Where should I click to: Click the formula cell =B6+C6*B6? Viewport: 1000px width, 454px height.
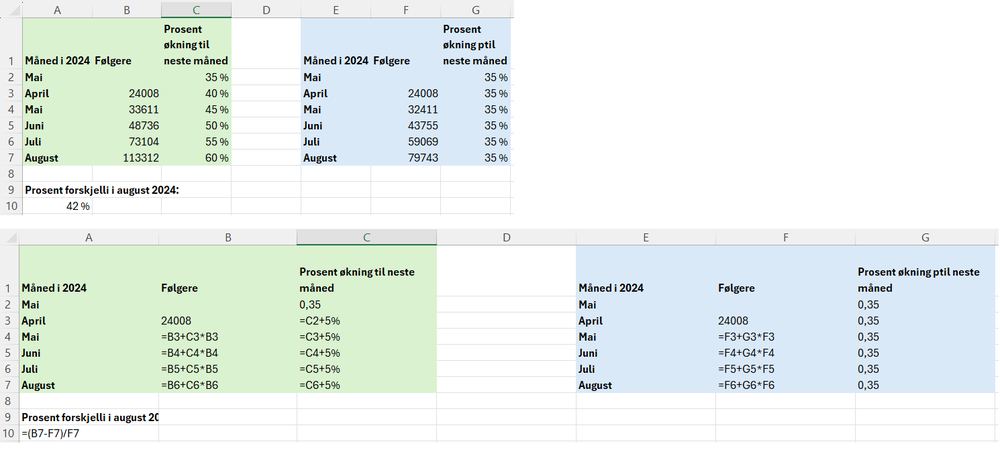point(227,384)
